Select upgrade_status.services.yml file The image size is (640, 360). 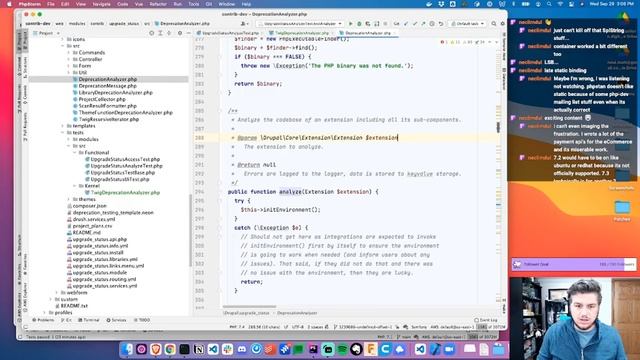pyautogui.click(x=105, y=286)
